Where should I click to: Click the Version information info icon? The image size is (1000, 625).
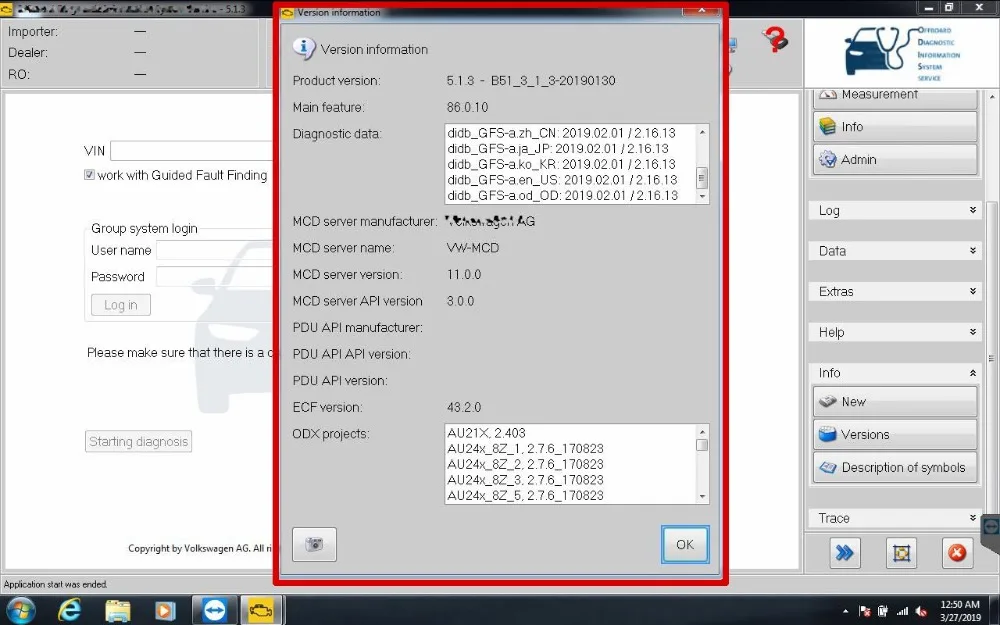pyautogui.click(x=304, y=48)
